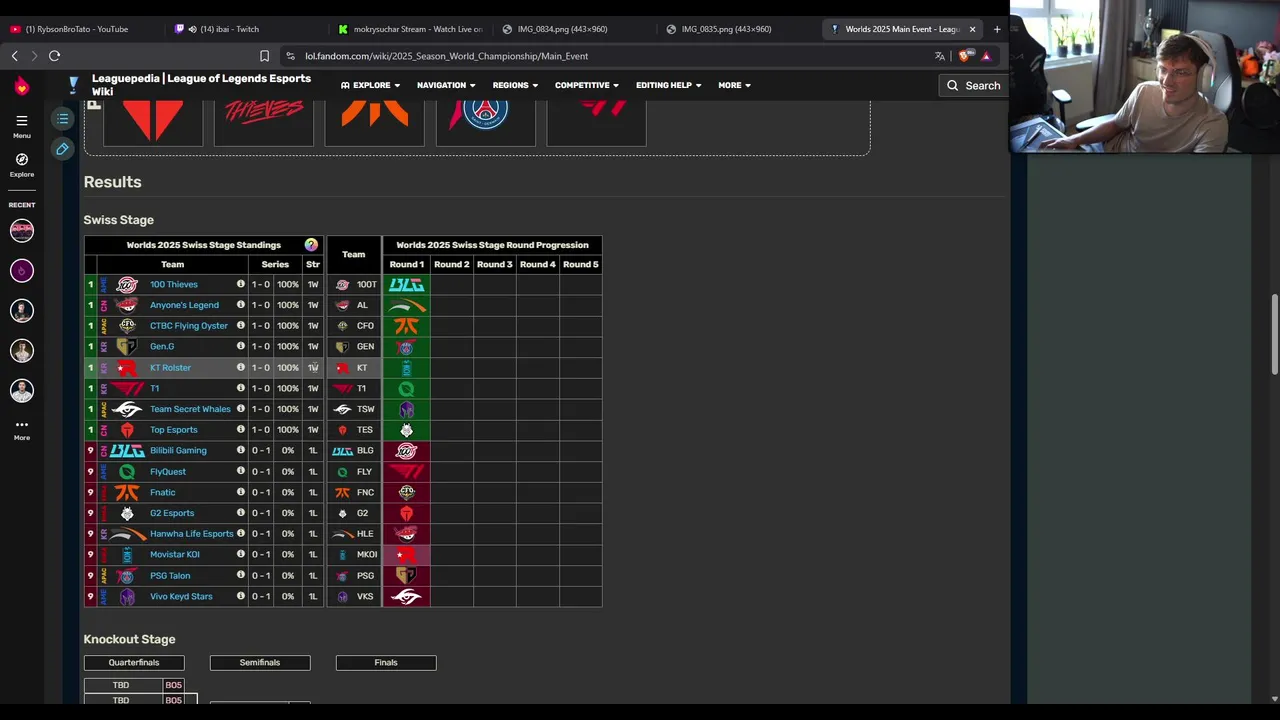Click Fnatic logo in CFO Round 1 cell
1280x720 pixels.
tap(406, 326)
